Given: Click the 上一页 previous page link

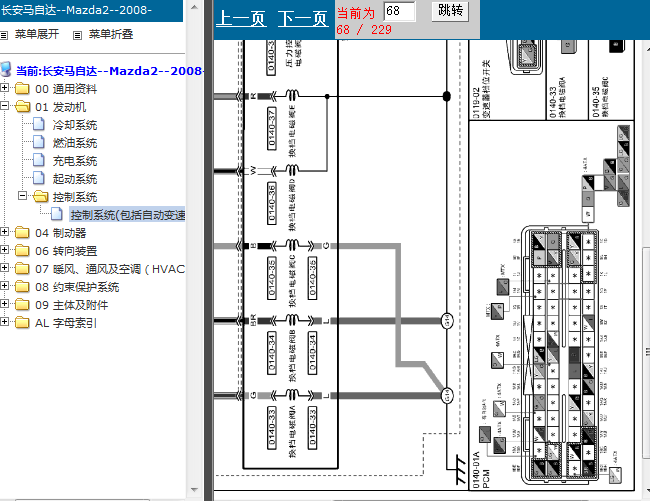Looking at the screenshot, I should (x=241, y=19).
